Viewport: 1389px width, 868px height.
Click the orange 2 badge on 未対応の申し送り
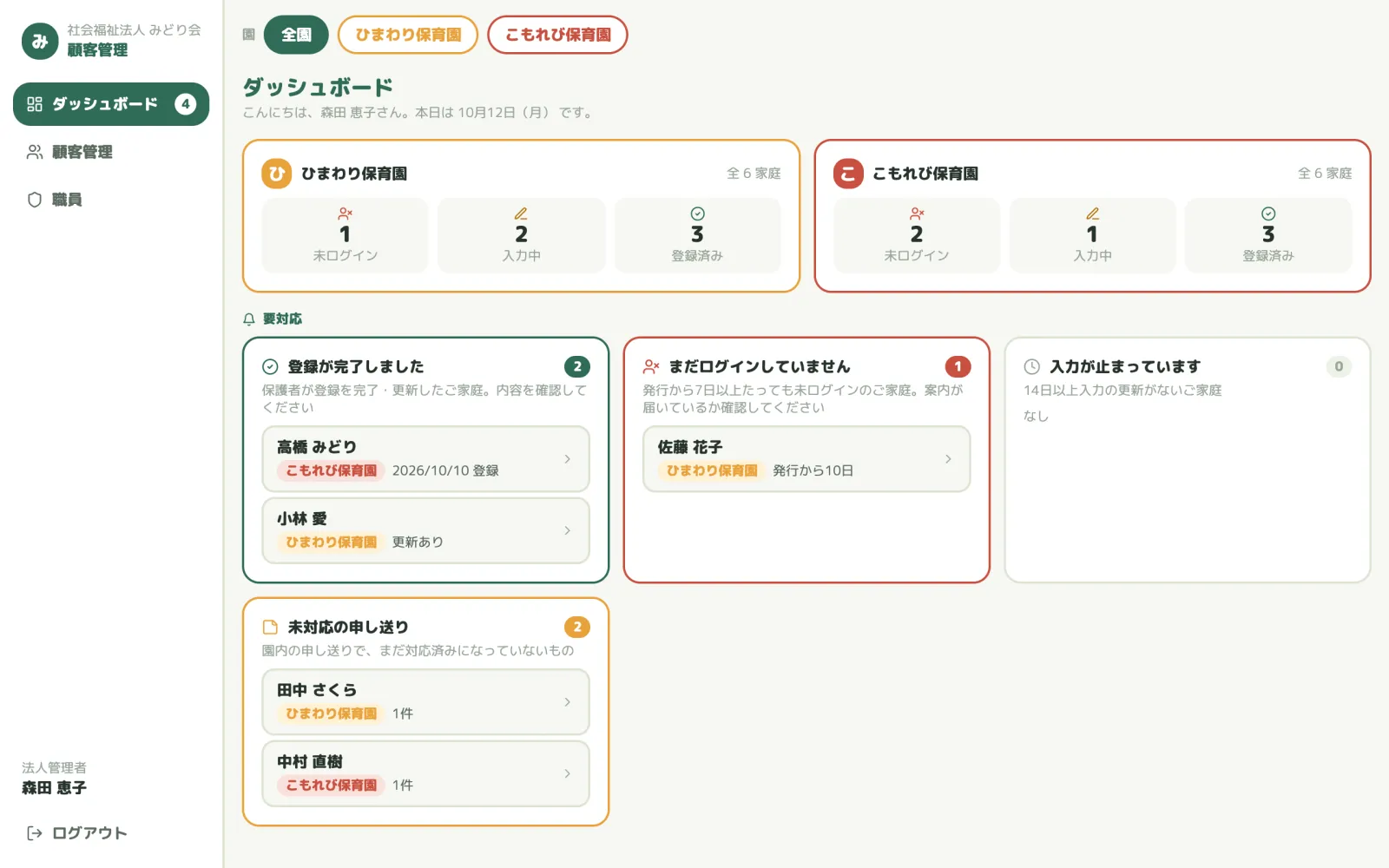[x=577, y=627]
